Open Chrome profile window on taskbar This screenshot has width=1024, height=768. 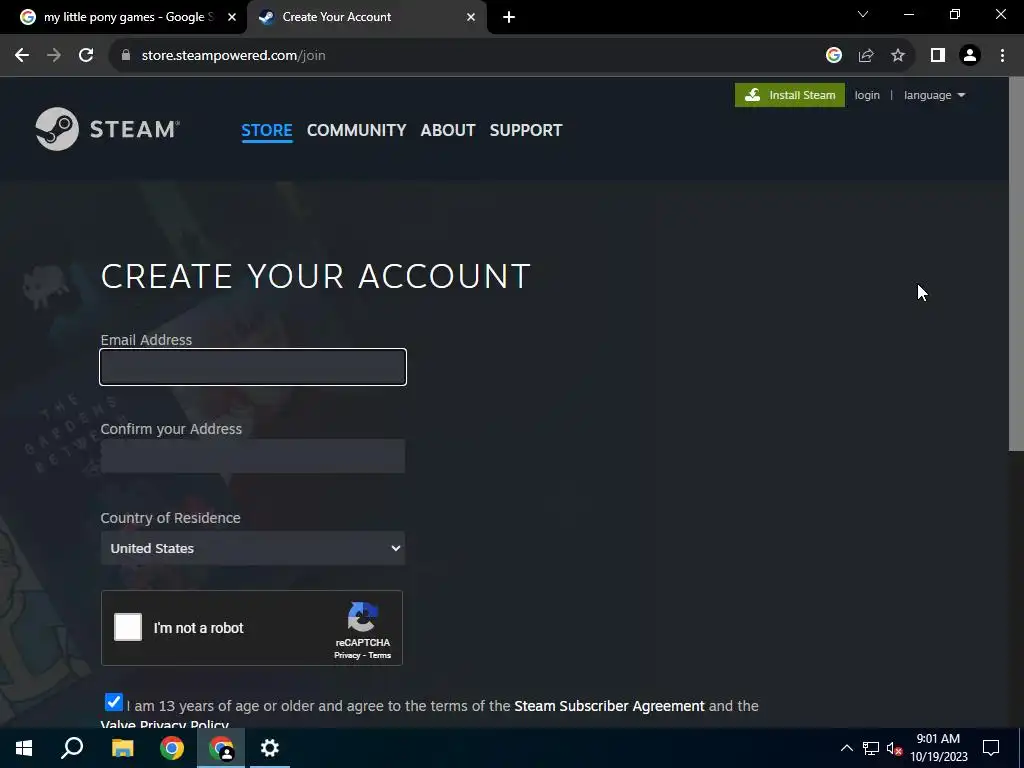(221, 748)
